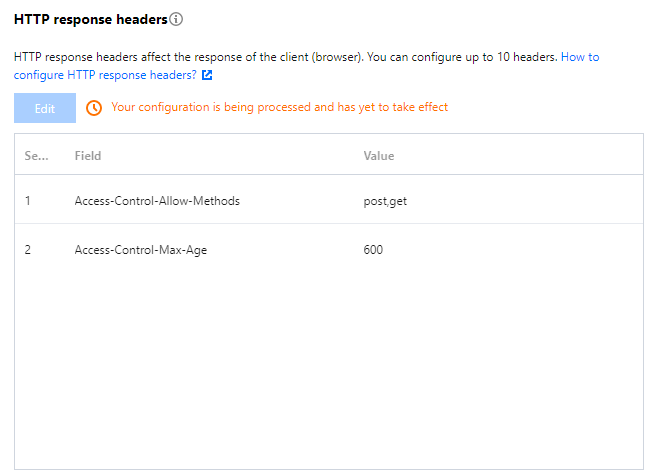Click the post,get value cell
The width and height of the screenshot is (652, 476).
[385, 201]
